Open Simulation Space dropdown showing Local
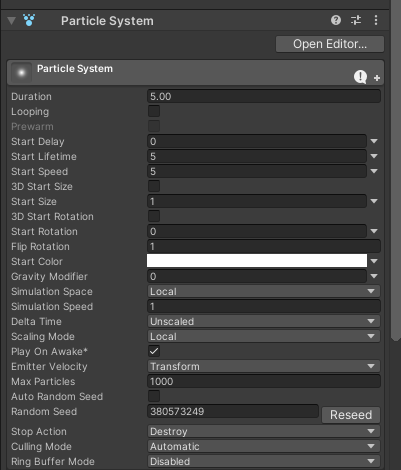The image size is (401, 470). (x=264, y=291)
